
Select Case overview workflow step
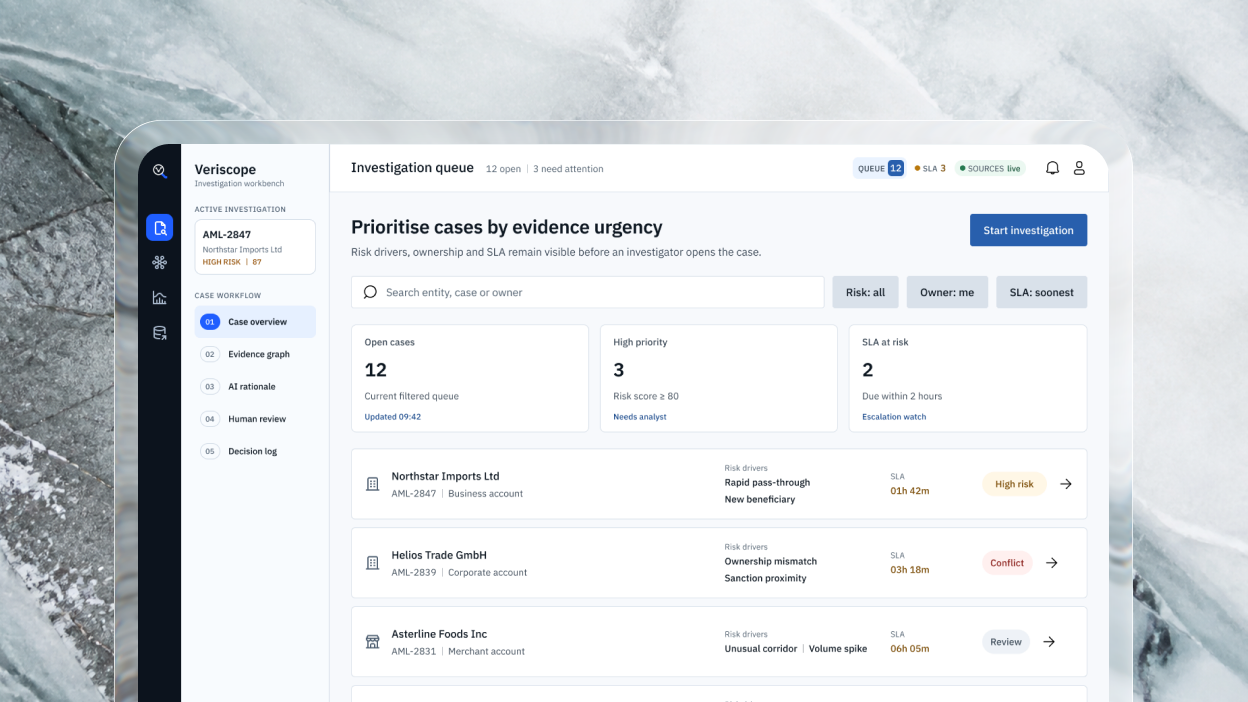[255, 322]
